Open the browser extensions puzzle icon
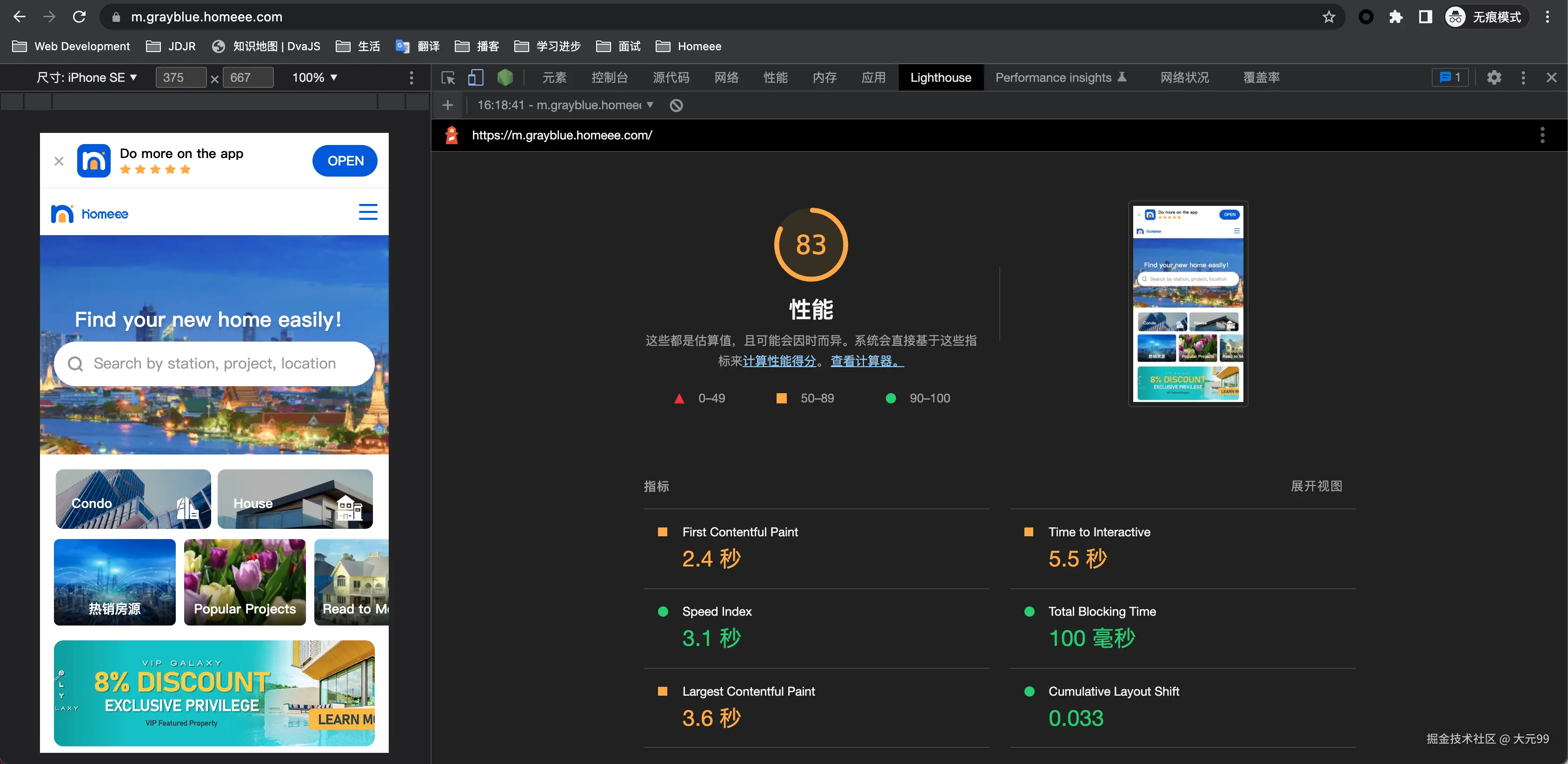The image size is (1568, 764). click(1395, 17)
